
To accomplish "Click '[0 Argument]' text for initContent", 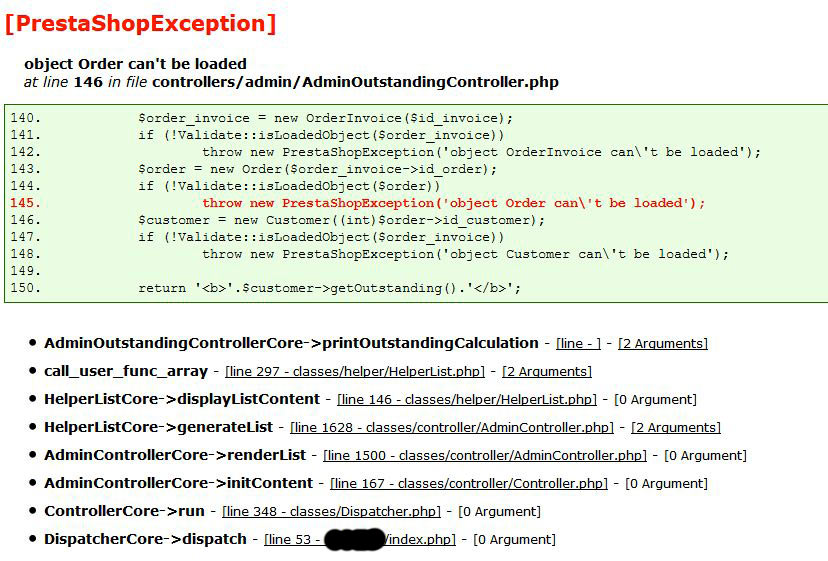I will tap(666, 484).
